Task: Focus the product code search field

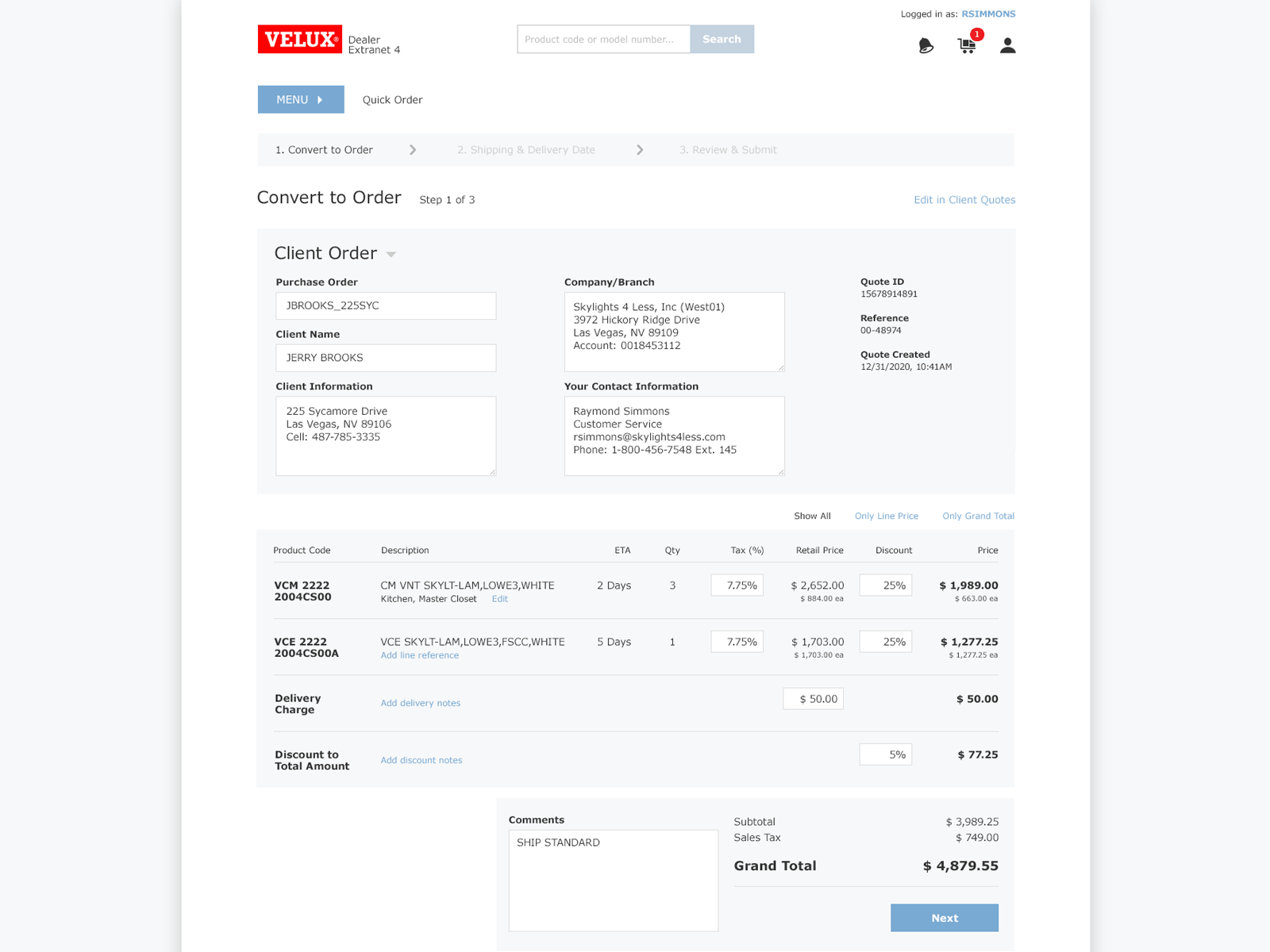Action: click(x=603, y=40)
